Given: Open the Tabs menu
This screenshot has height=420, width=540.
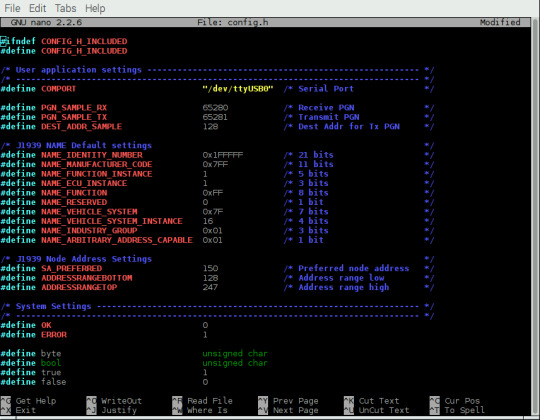Looking at the screenshot, I should (x=65, y=8).
